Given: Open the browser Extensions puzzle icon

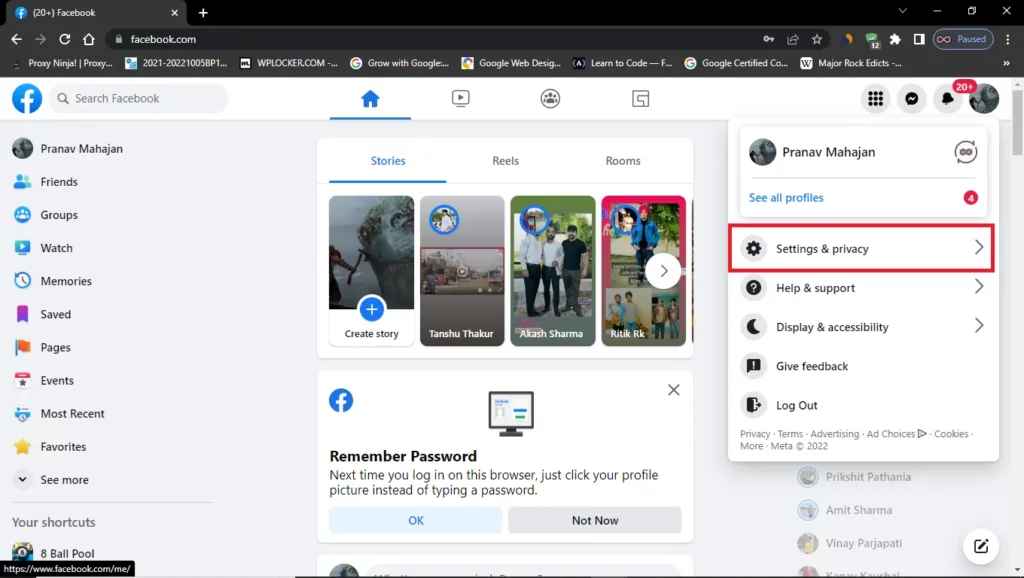Looking at the screenshot, I should [x=895, y=39].
